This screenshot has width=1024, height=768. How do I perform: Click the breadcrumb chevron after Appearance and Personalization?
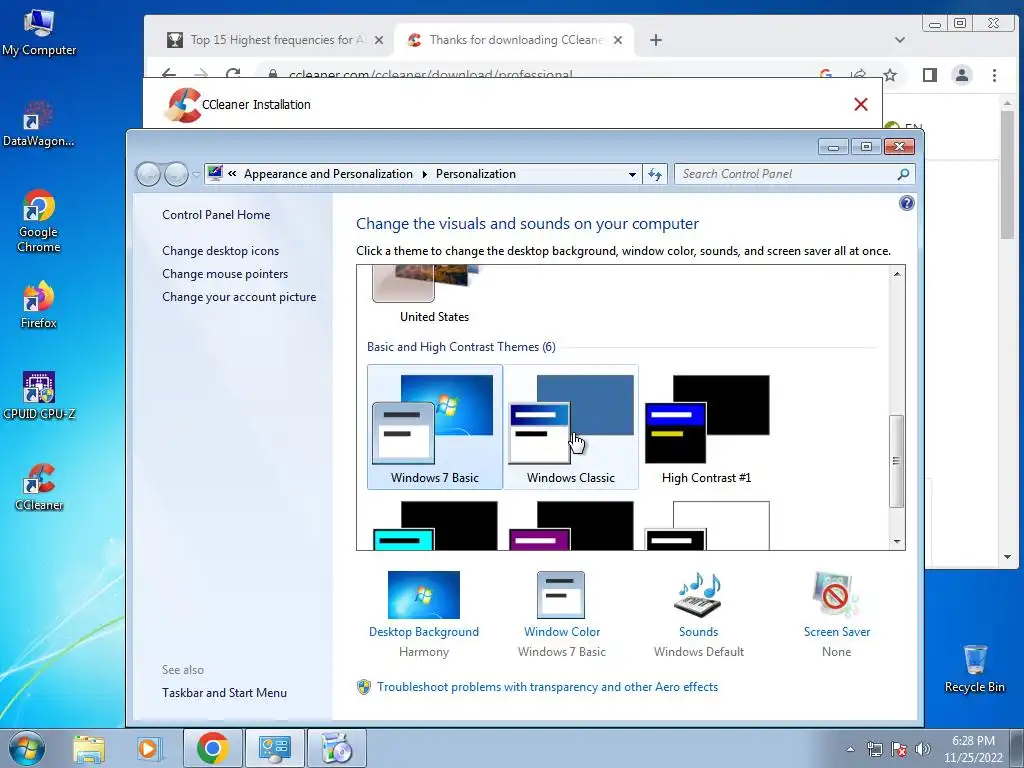click(x=424, y=174)
